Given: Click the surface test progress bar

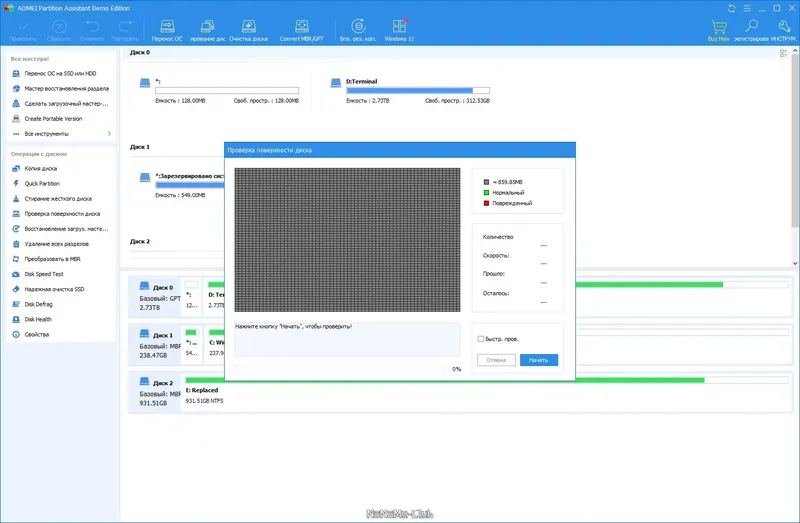Looking at the screenshot, I should click(x=340, y=369).
